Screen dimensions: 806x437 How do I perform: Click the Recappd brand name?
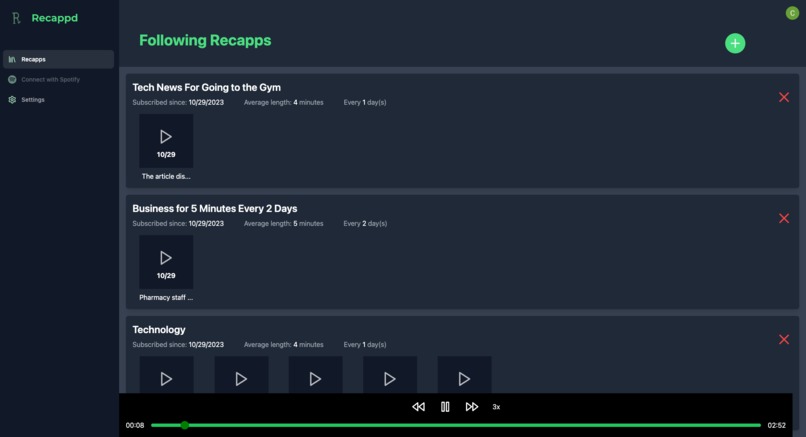pos(54,18)
